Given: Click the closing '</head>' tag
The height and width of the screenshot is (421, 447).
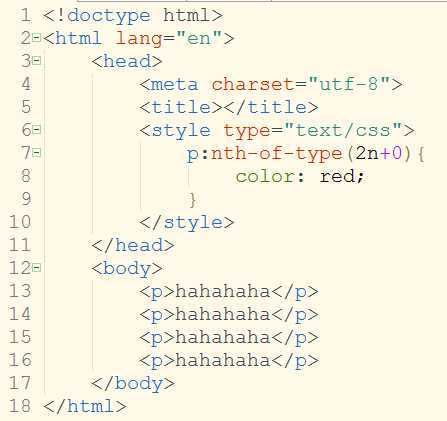Looking at the screenshot, I should pyautogui.click(x=133, y=245).
